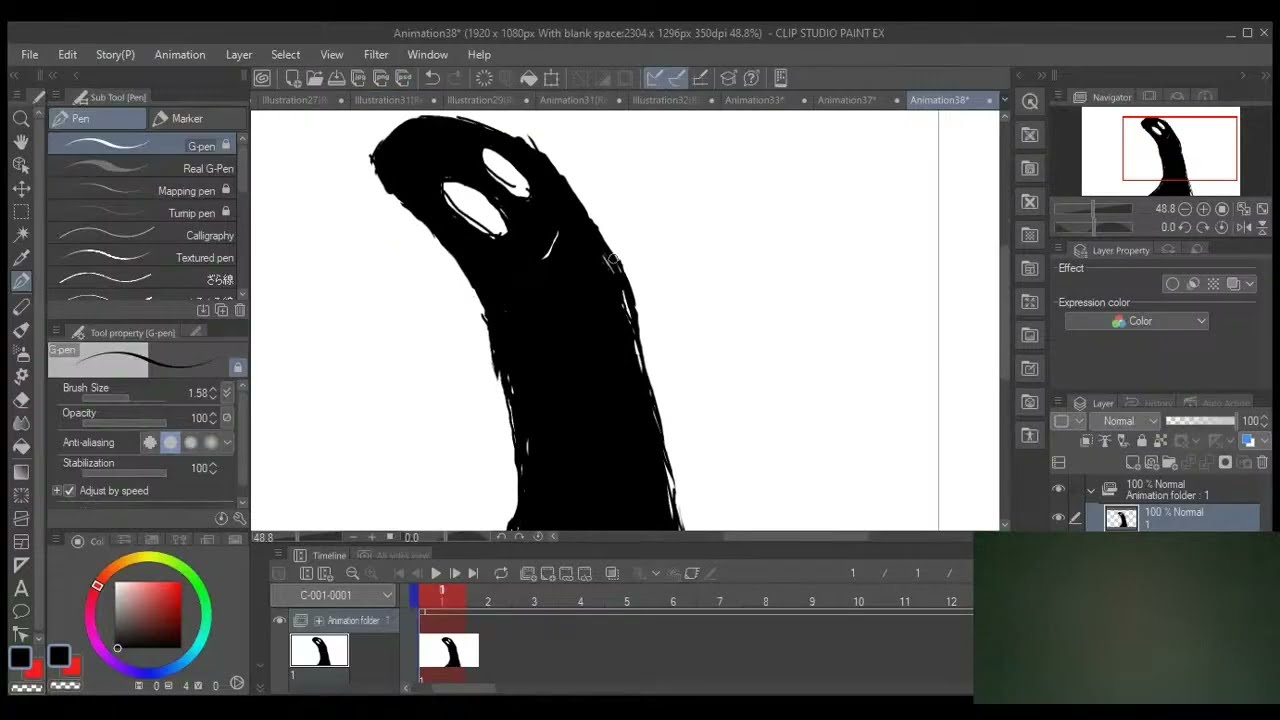Select the Move layer tool

tap(20, 188)
